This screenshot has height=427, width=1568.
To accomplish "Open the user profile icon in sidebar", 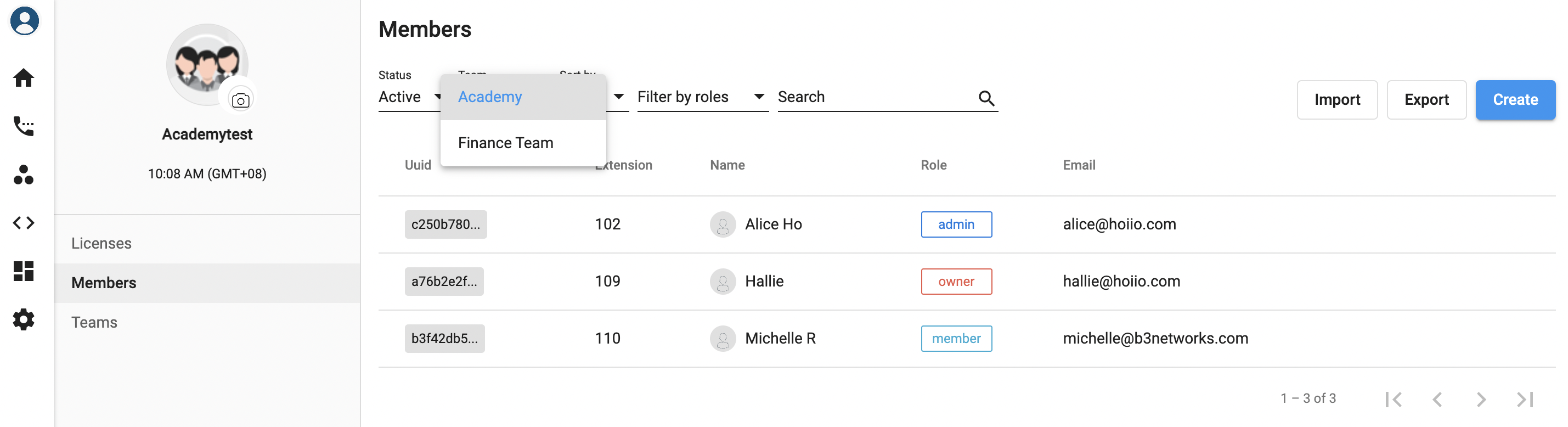I will point(24,21).
